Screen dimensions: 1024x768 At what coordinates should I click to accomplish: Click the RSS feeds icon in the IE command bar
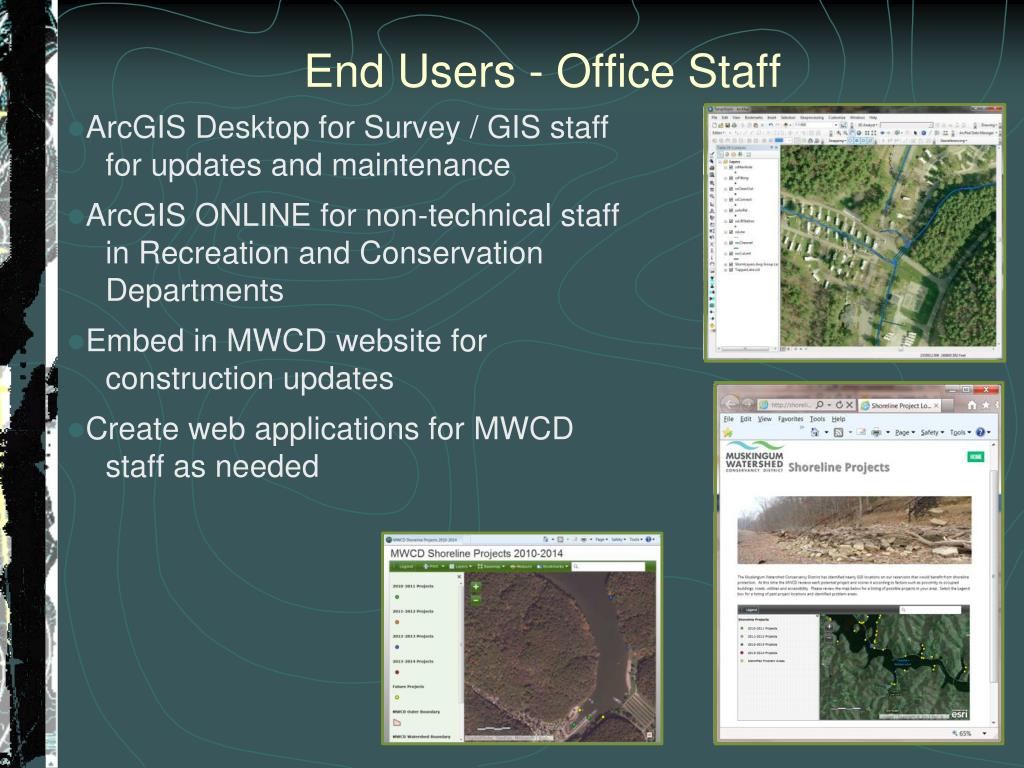838,432
